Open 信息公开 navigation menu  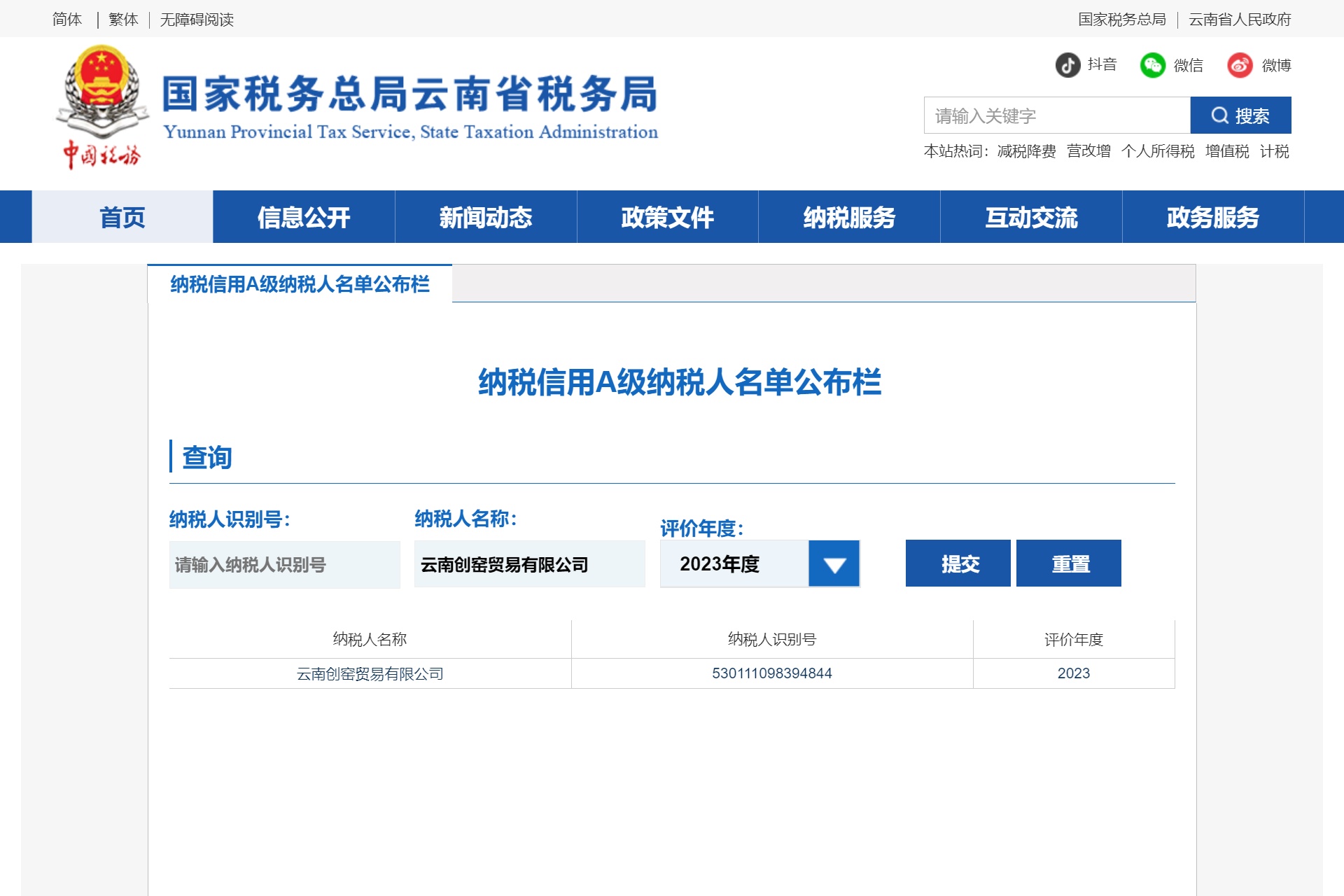(304, 217)
